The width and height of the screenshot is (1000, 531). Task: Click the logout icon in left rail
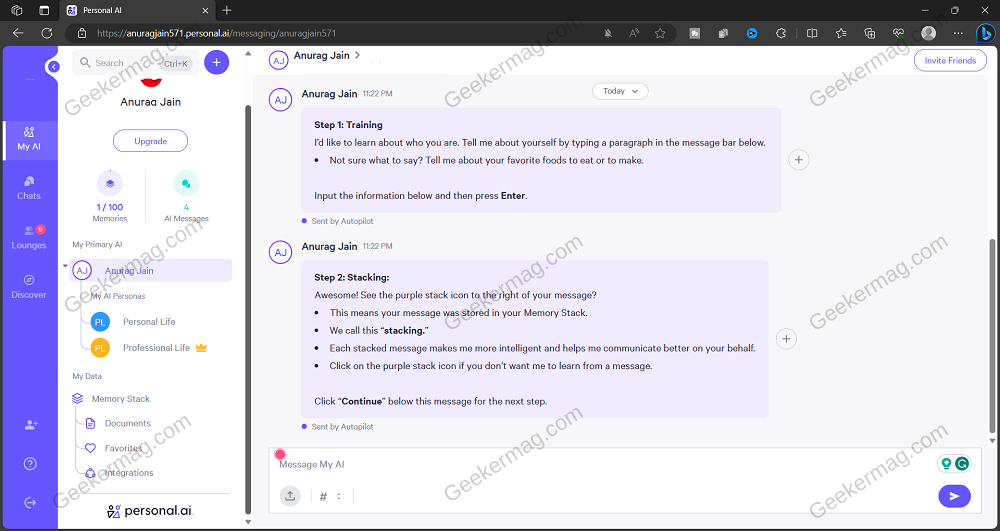click(30, 502)
